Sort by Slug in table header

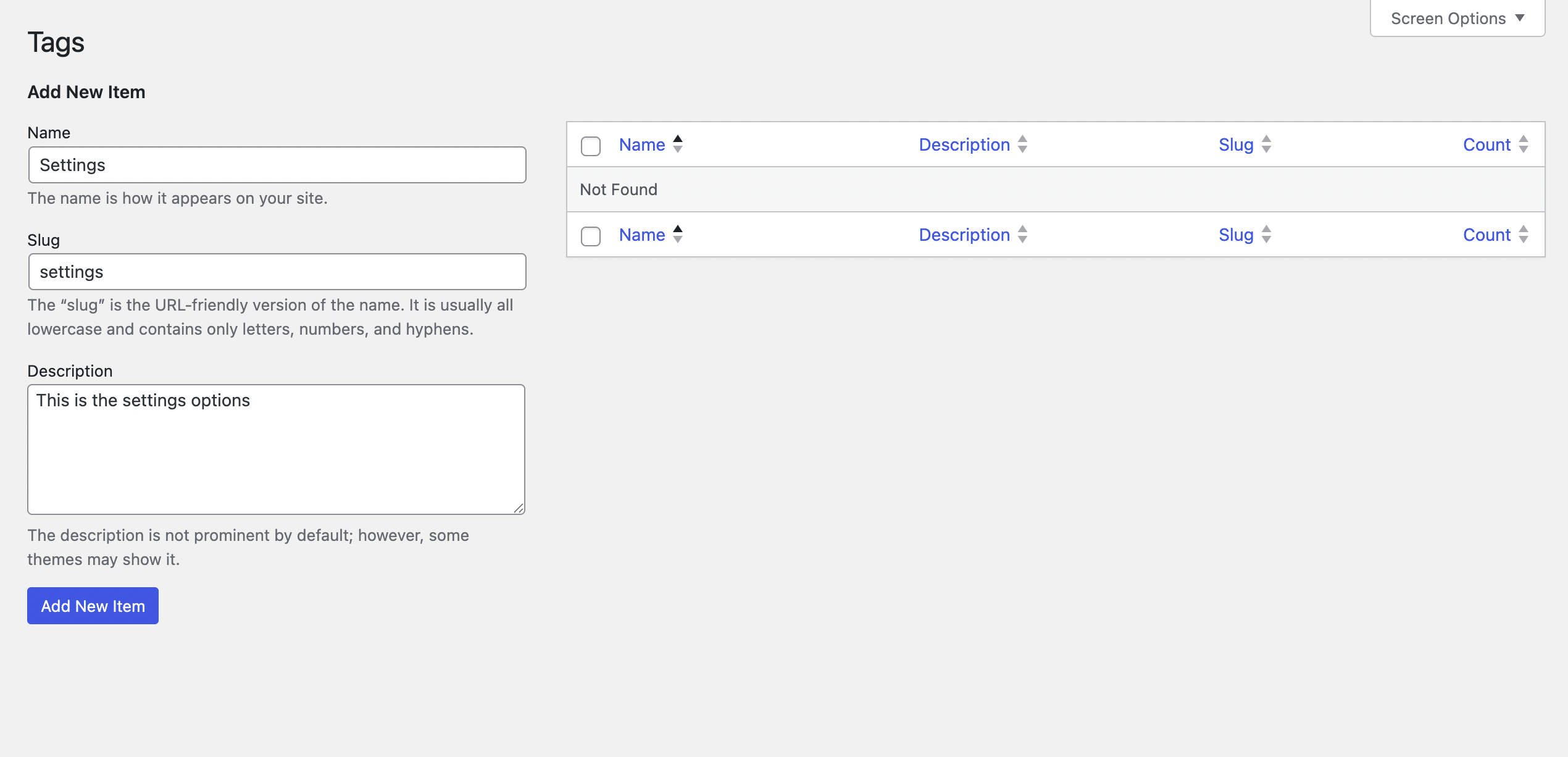point(1236,144)
